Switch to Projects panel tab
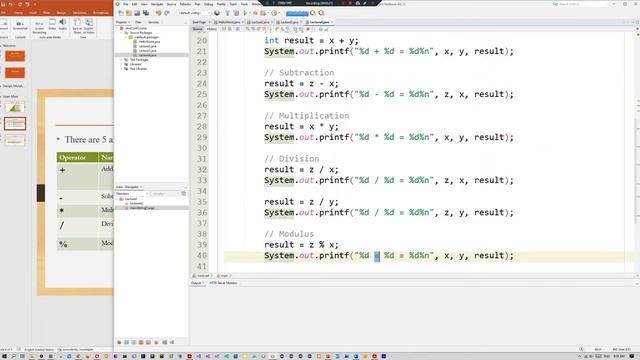Image resolution: width=640 pixels, height=360 pixels. click(121, 22)
